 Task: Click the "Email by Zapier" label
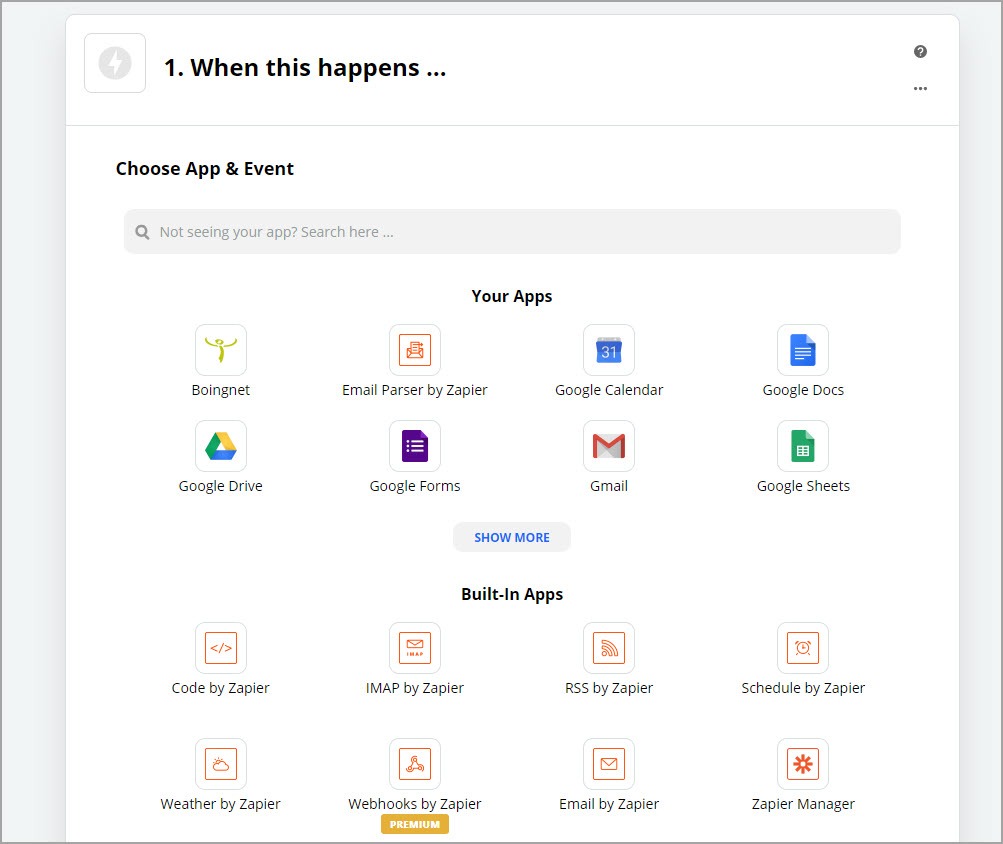[x=609, y=804]
